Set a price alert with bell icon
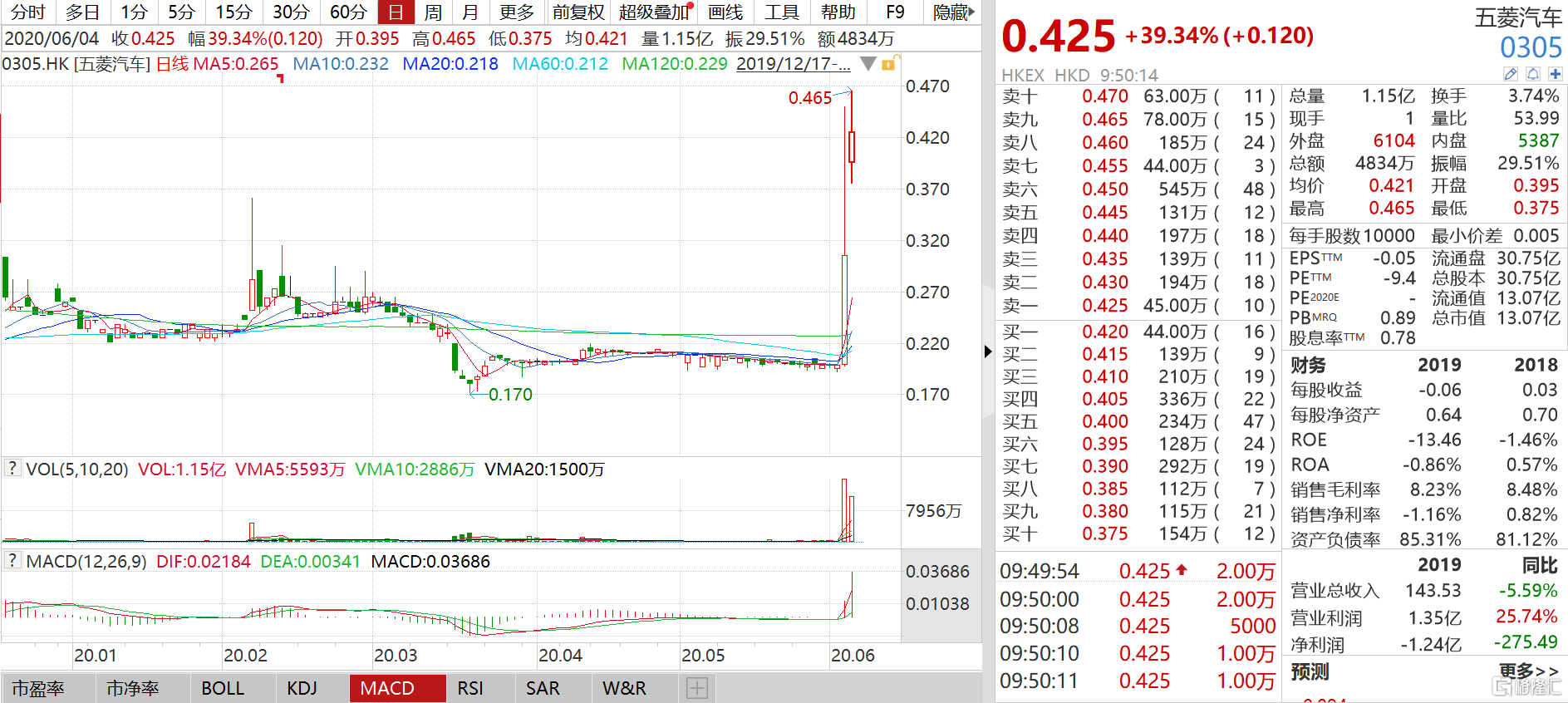Image resolution: width=1568 pixels, height=703 pixels. coord(1533,74)
